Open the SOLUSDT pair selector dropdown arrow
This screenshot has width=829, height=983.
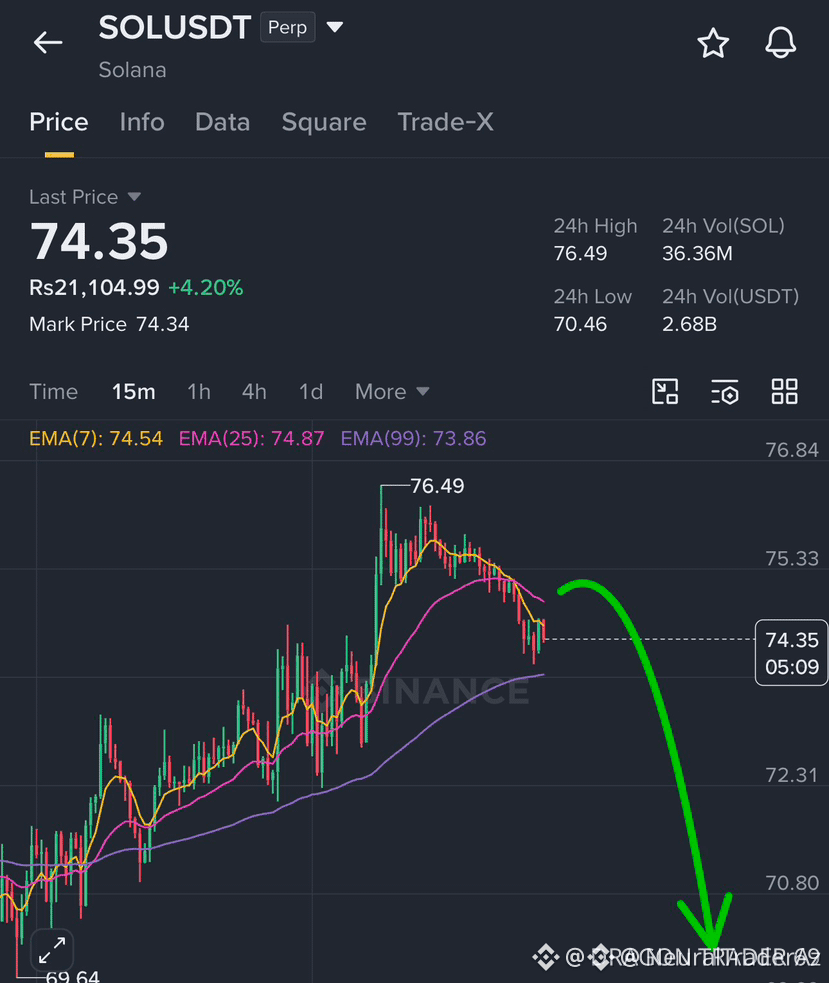coord(335,27)
